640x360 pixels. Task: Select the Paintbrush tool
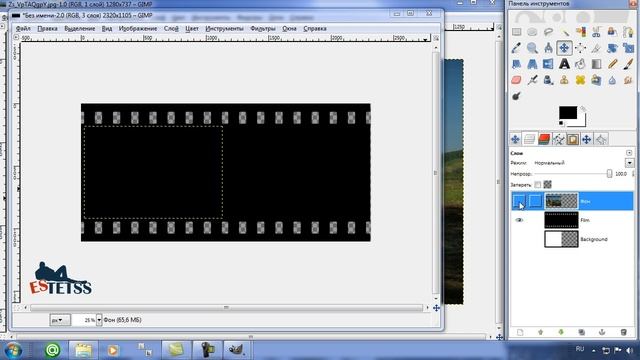(x=628, y=64)
